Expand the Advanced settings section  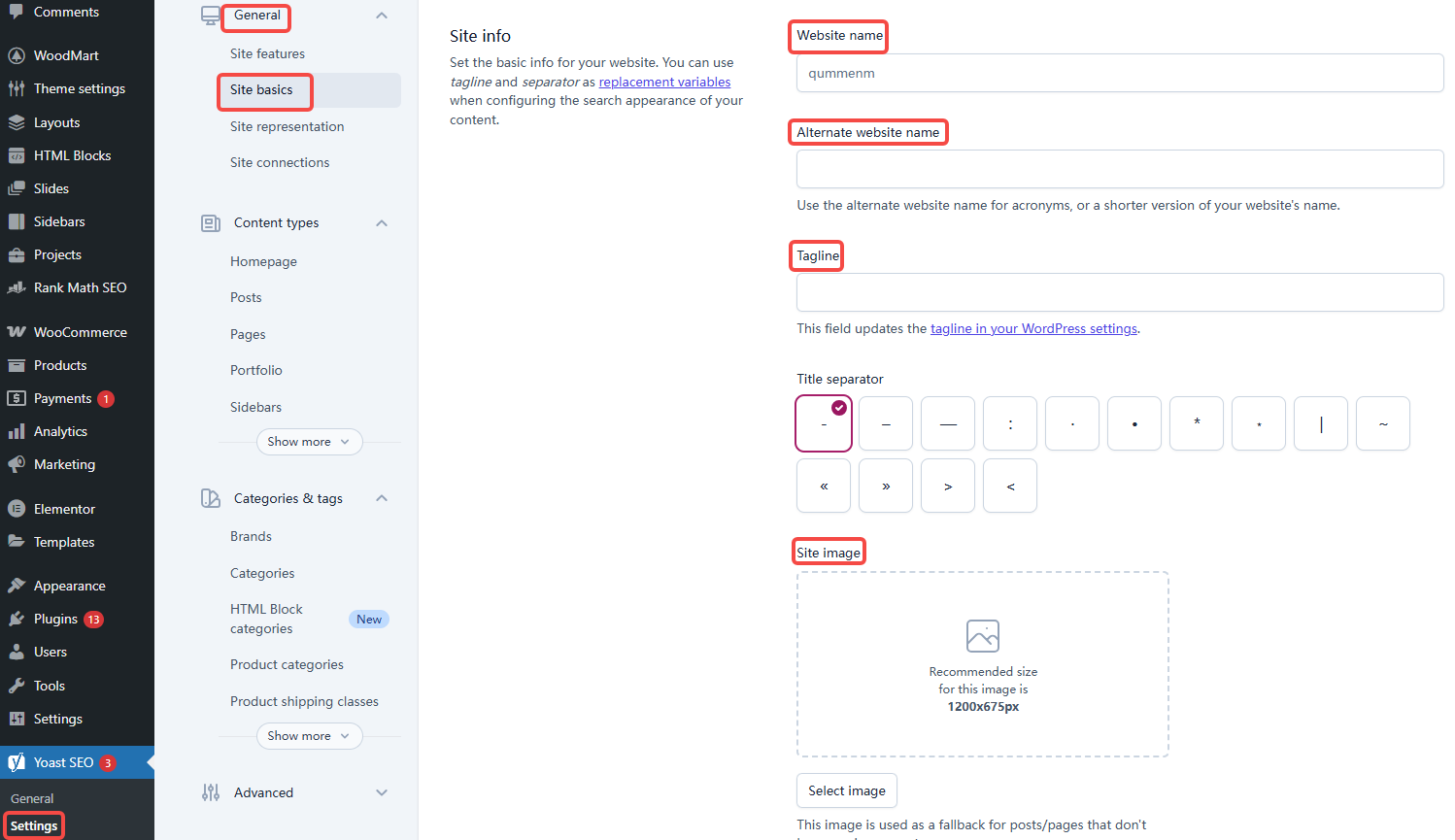(x=382, y=792)
